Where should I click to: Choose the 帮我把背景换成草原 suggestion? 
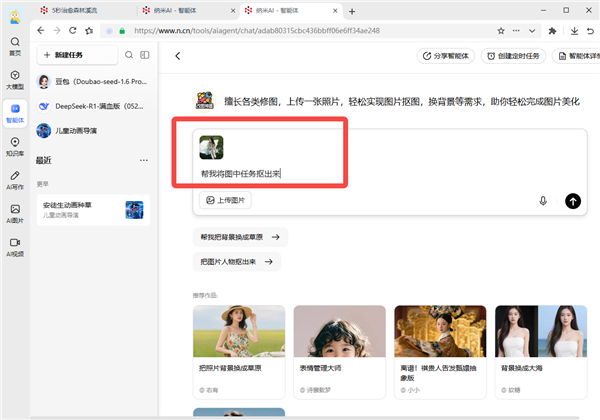point(240,237)
